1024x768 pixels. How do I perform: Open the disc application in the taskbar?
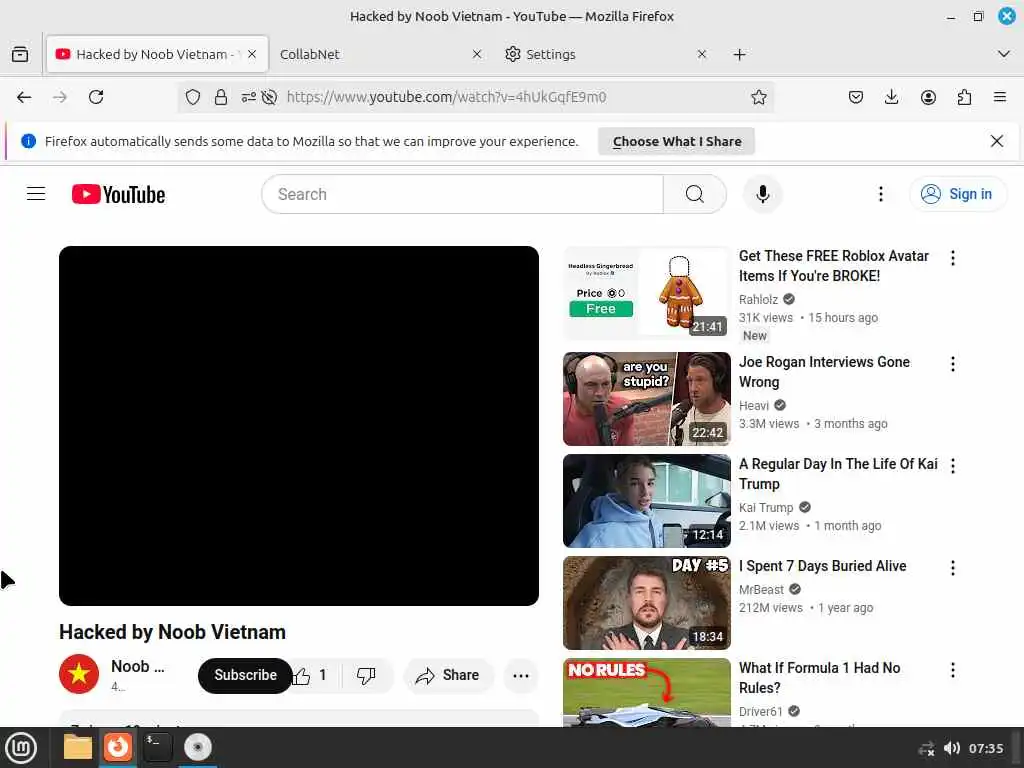pyautogui.click(x=197, y=748)
